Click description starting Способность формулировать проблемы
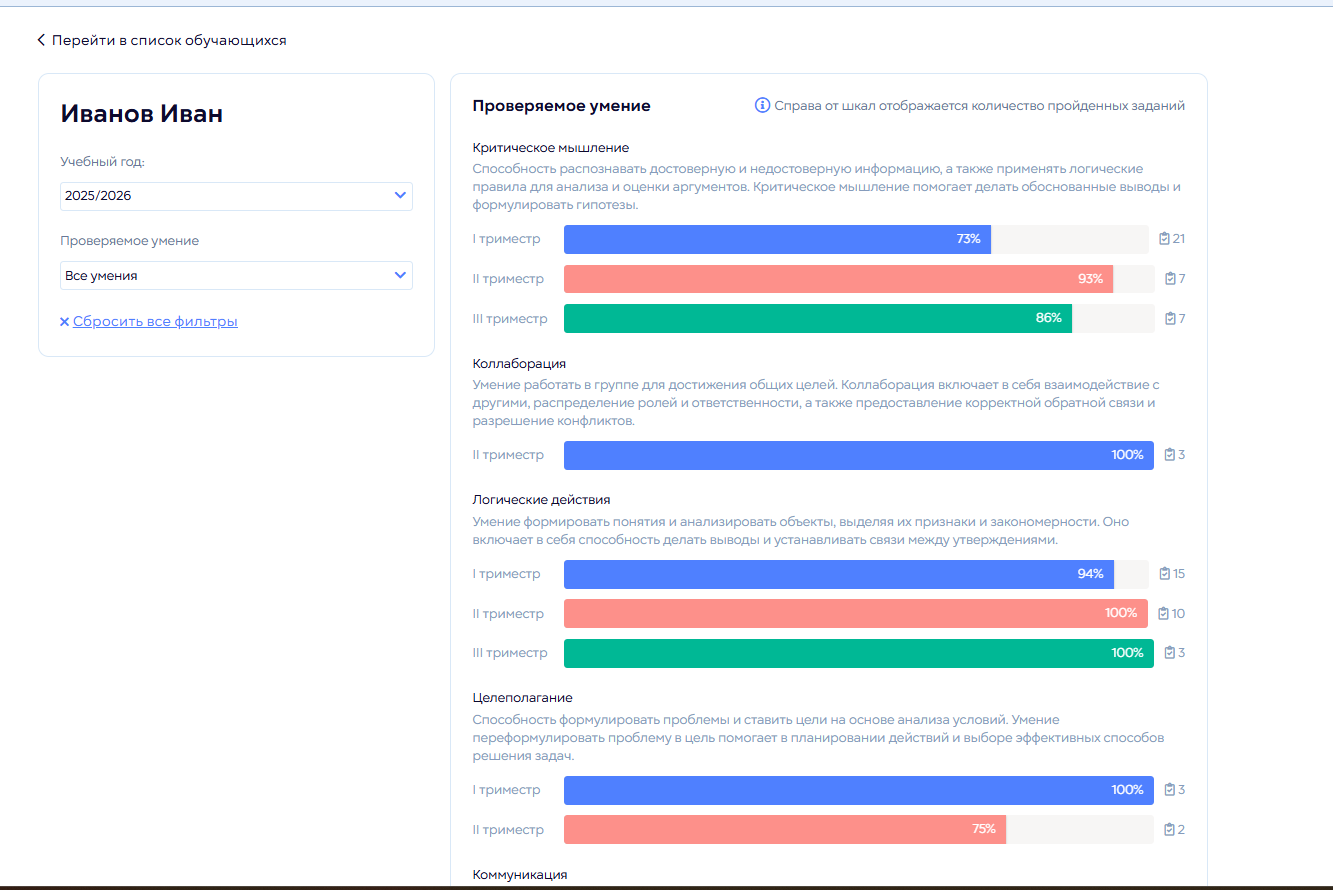The height and width of the screenshot is (890, 1333). coord(818,738)
